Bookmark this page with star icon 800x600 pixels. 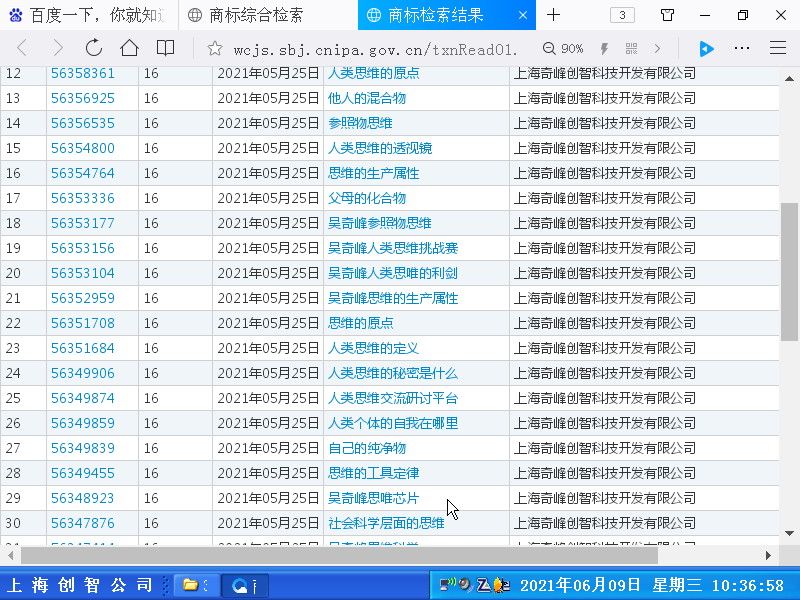coord(213,49)
